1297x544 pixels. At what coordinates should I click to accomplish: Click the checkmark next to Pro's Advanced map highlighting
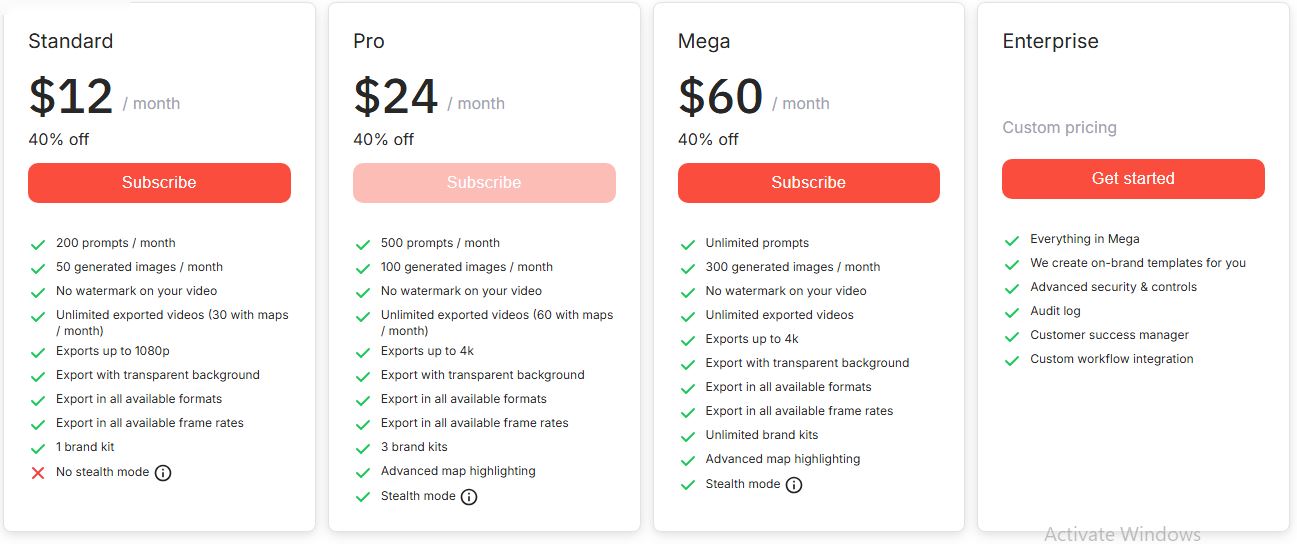point(363,472)
